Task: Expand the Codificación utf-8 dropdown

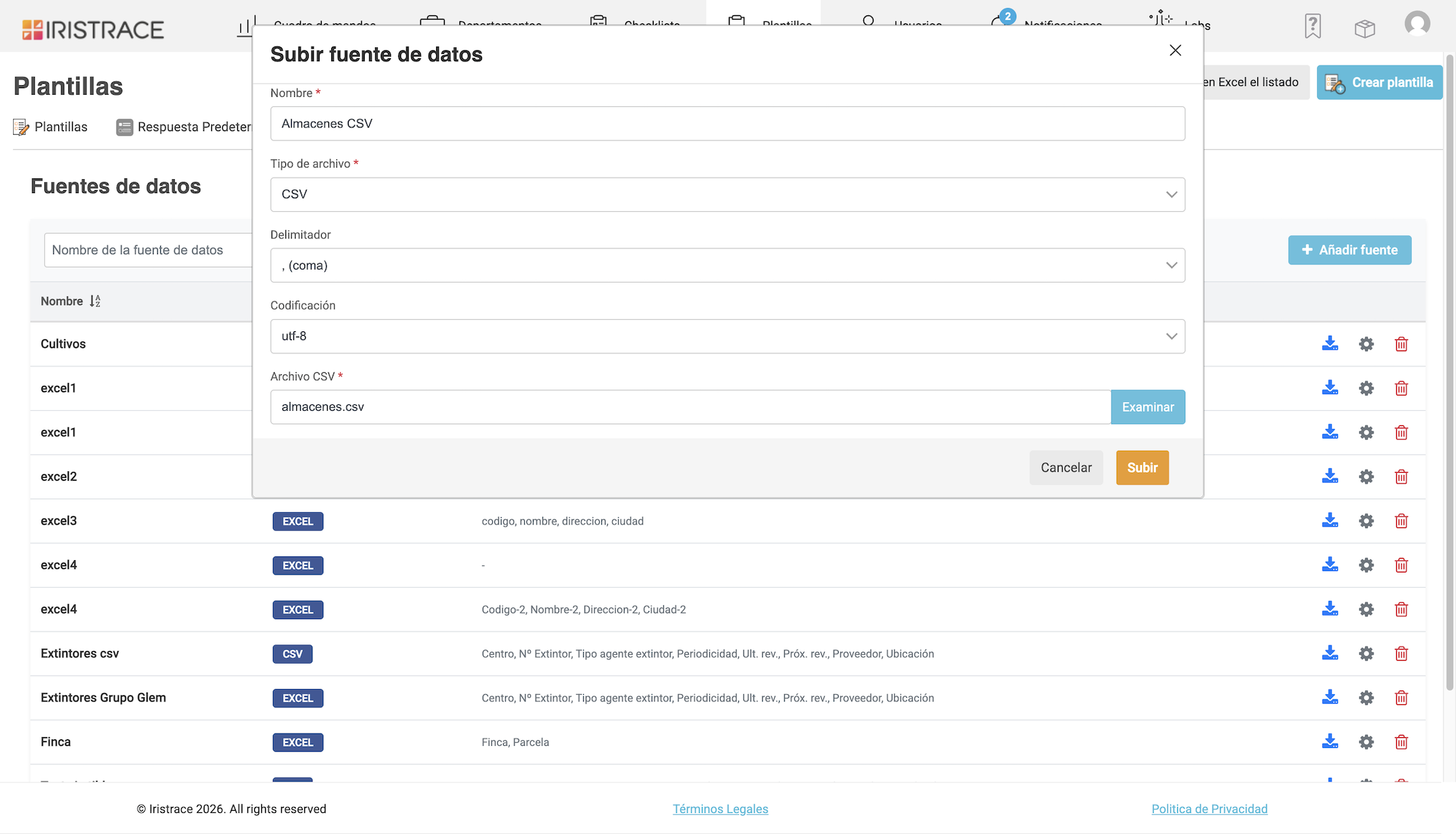Action: pyautogui.click(x=727, y=337)
